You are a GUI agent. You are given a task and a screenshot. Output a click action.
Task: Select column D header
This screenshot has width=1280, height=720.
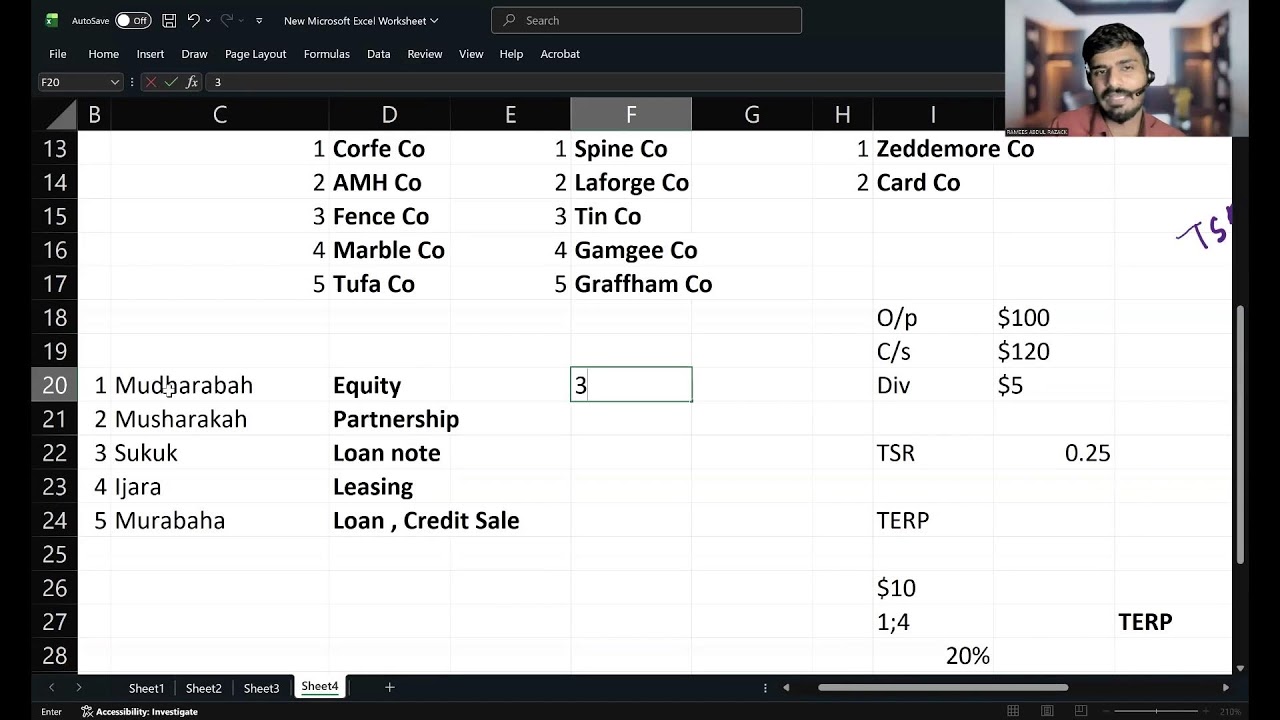pos(390,115)
